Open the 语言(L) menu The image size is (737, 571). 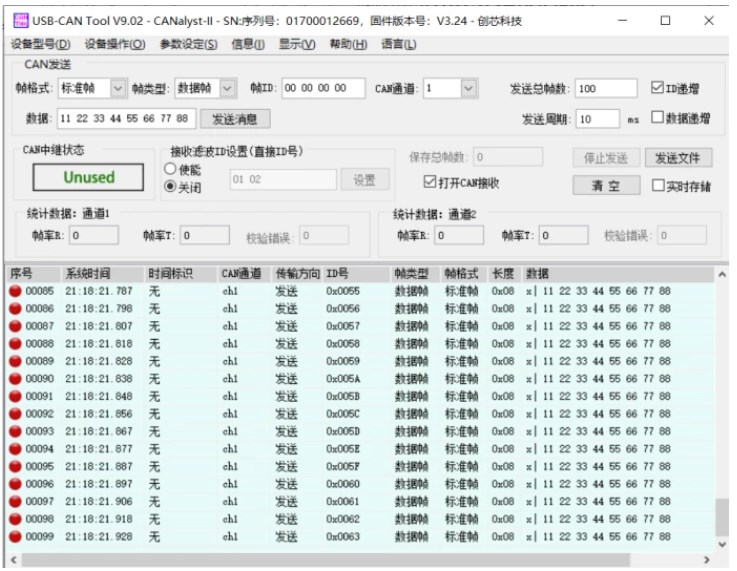[x=398, y=45]
